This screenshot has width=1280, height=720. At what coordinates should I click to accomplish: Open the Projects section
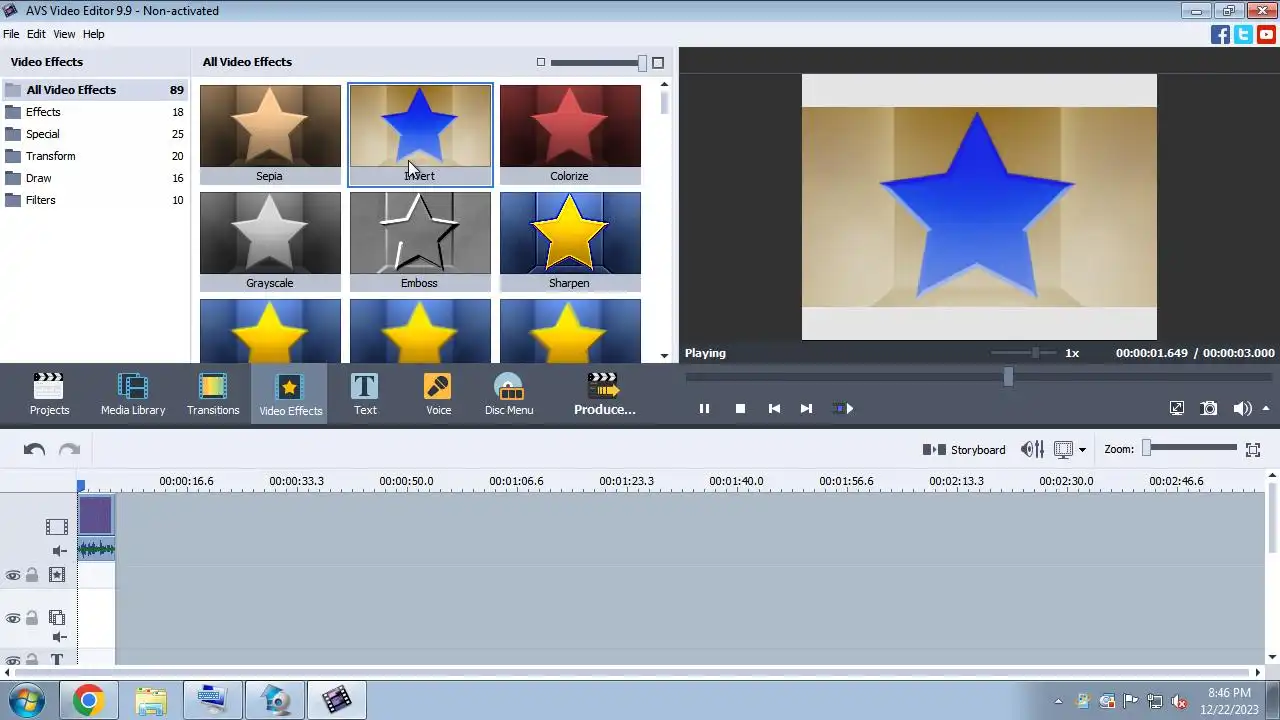(x=49, y=394)
